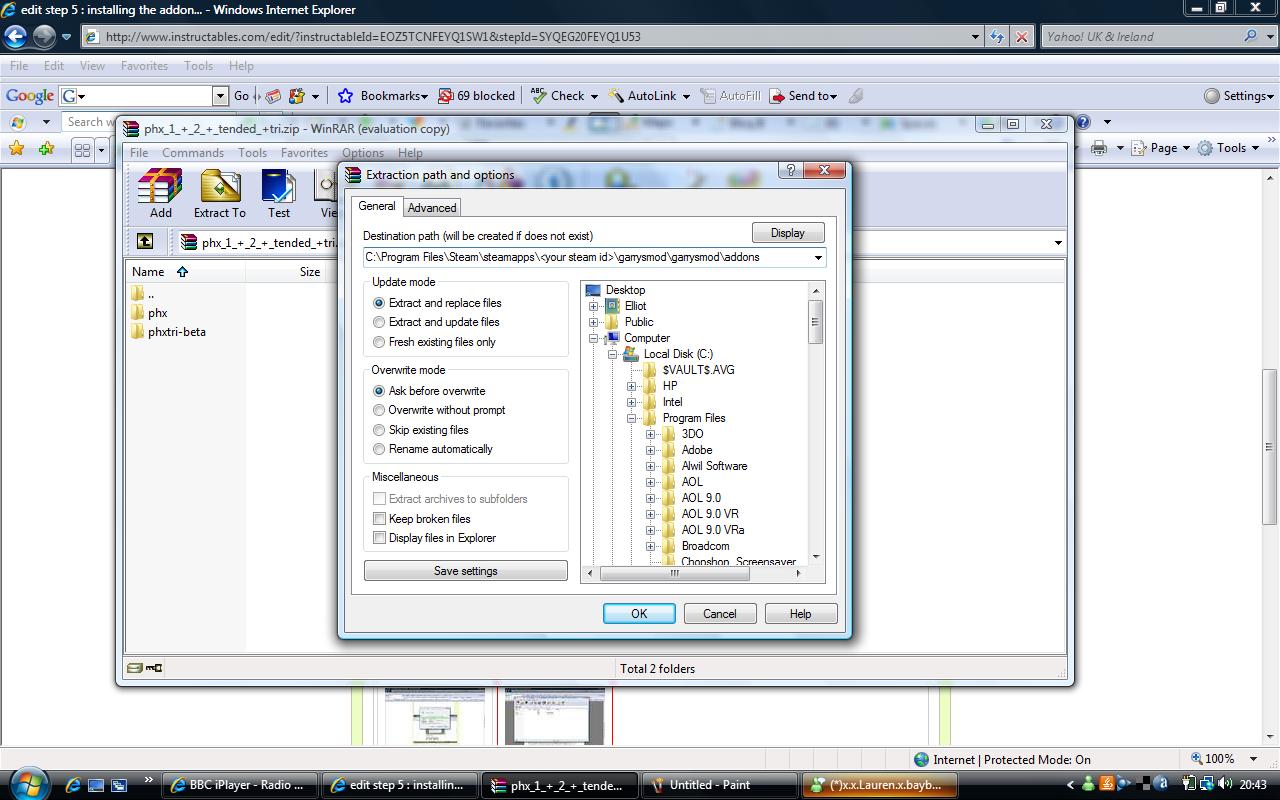Screen dimensions: 1280x800
Task: Click the IE forward navigation button
Action: pos(44,37)
